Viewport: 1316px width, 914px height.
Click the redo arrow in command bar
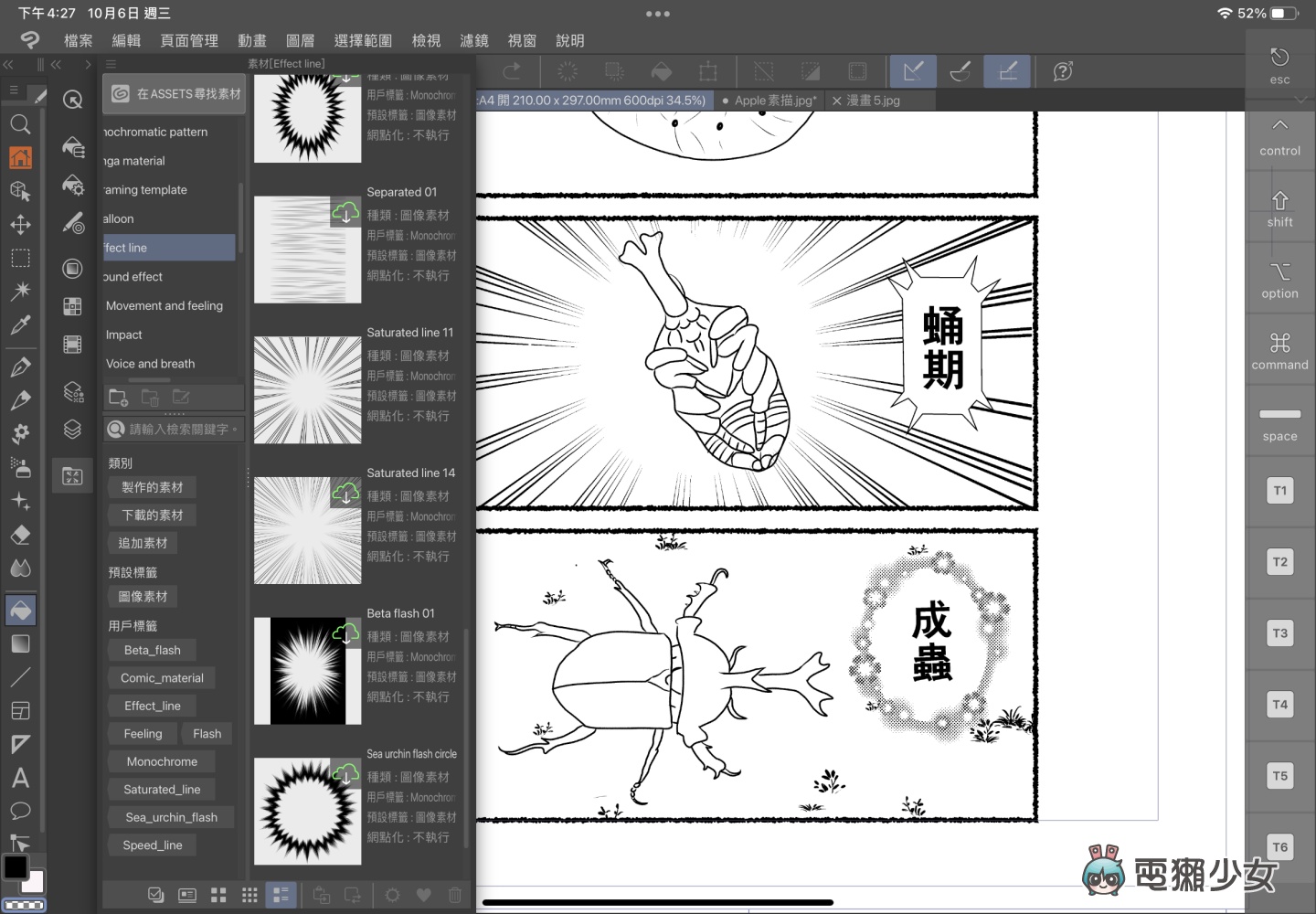pos(512,71)
